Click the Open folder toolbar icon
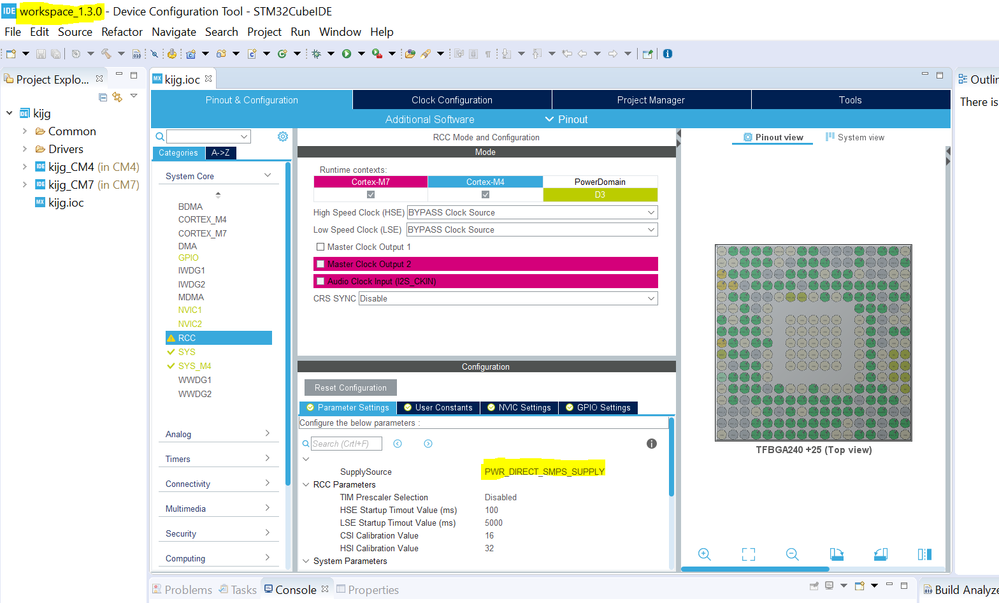The height and width of the screenshot is (603, 999). click(410, 54)
